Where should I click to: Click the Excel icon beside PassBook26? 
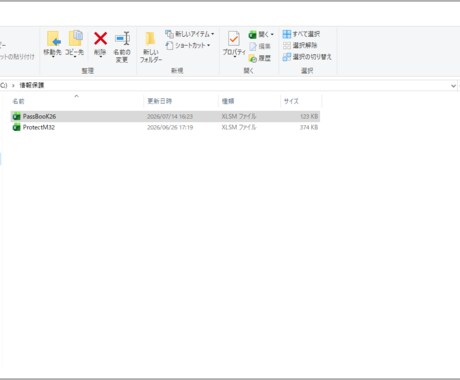coord(16,116)
